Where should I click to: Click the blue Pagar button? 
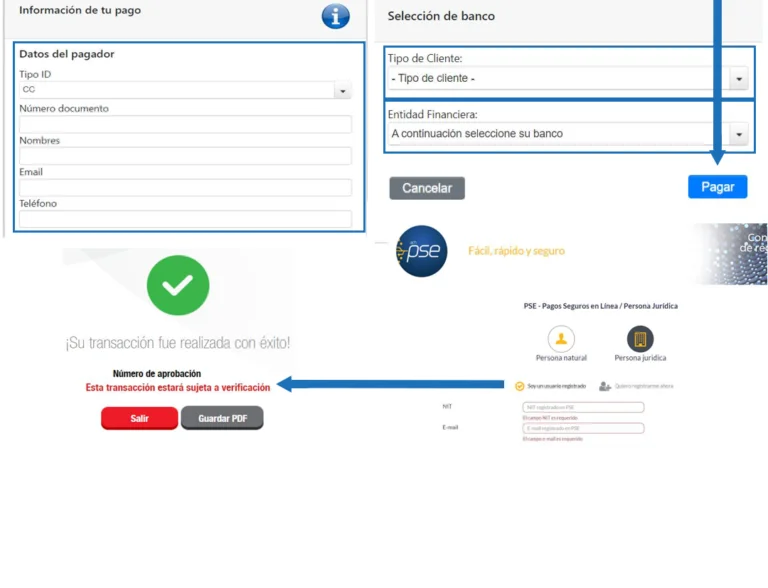click(x=718, y=187)
